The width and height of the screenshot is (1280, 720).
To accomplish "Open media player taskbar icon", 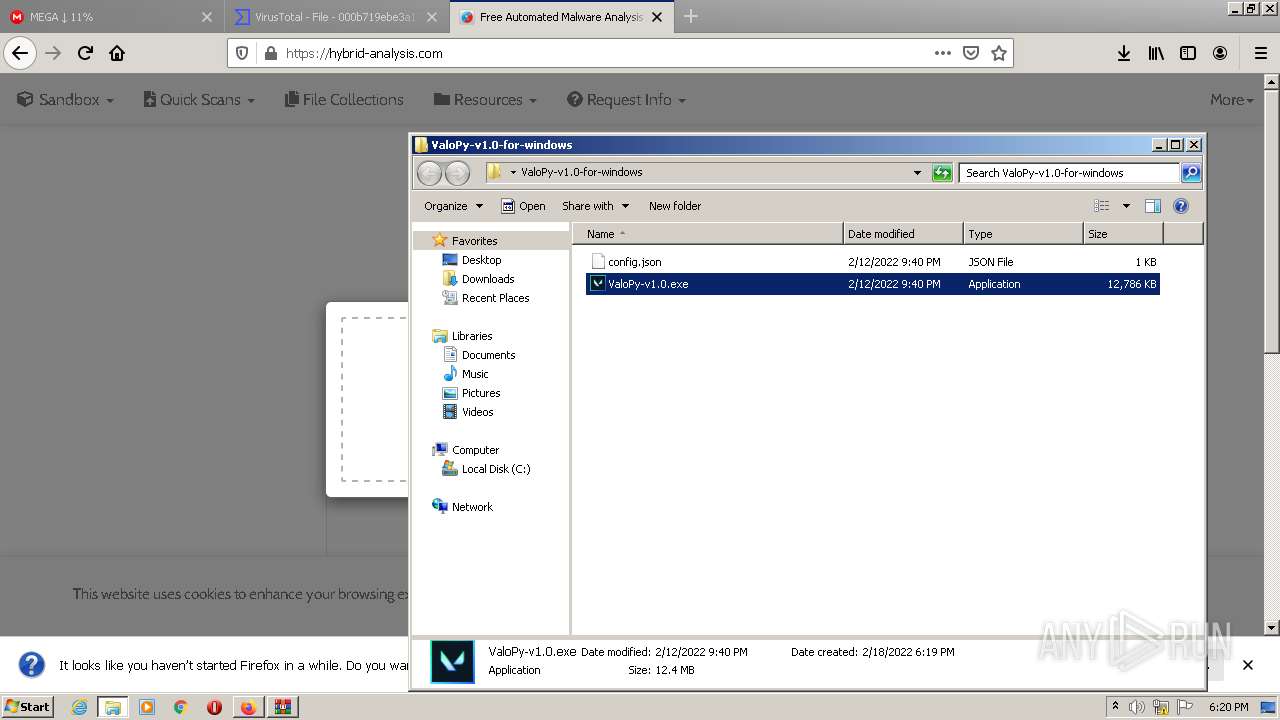I will pyautogui.click(x=147, y=707).
